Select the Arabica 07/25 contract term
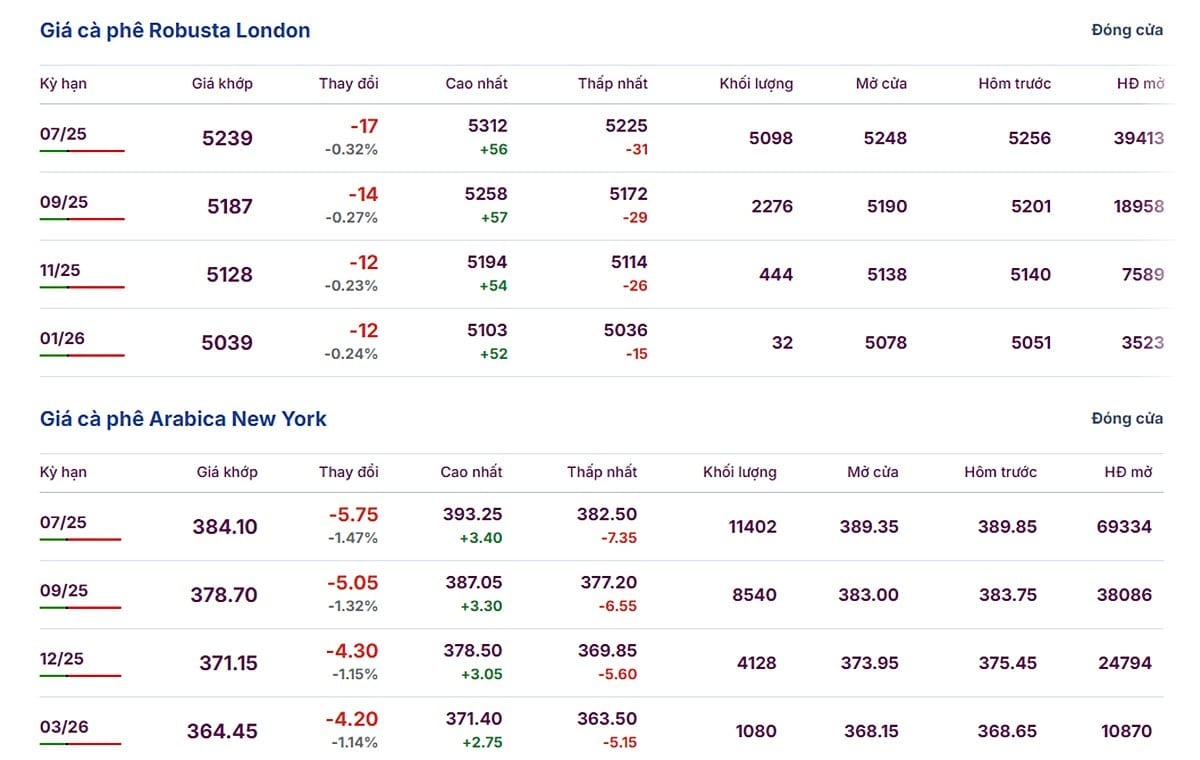 click(x=64, y=522)
